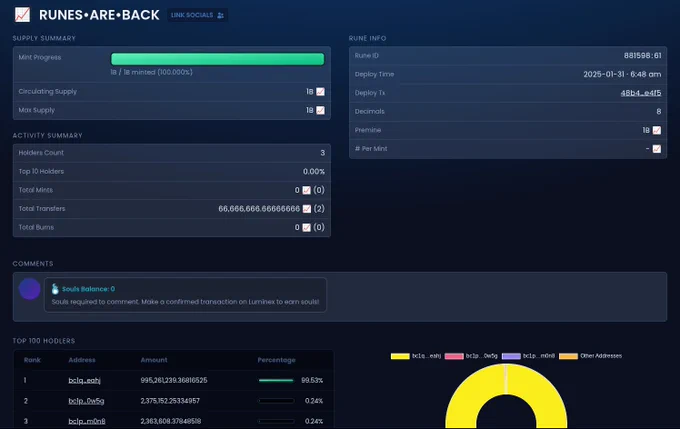Click the people icon in LINK SOCIALS

tap(220, 15)
